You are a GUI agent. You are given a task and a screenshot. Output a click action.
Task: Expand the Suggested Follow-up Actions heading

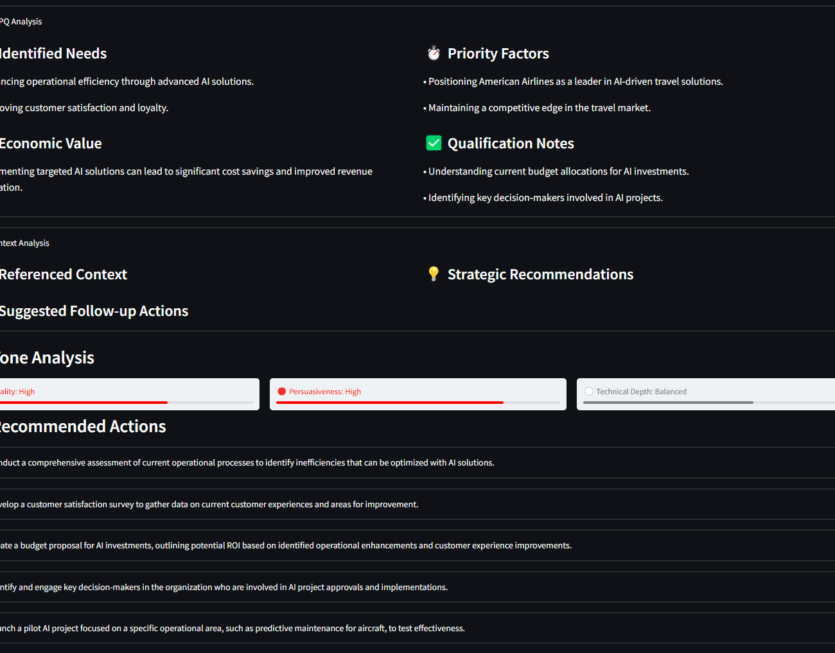tap(93, 311)
